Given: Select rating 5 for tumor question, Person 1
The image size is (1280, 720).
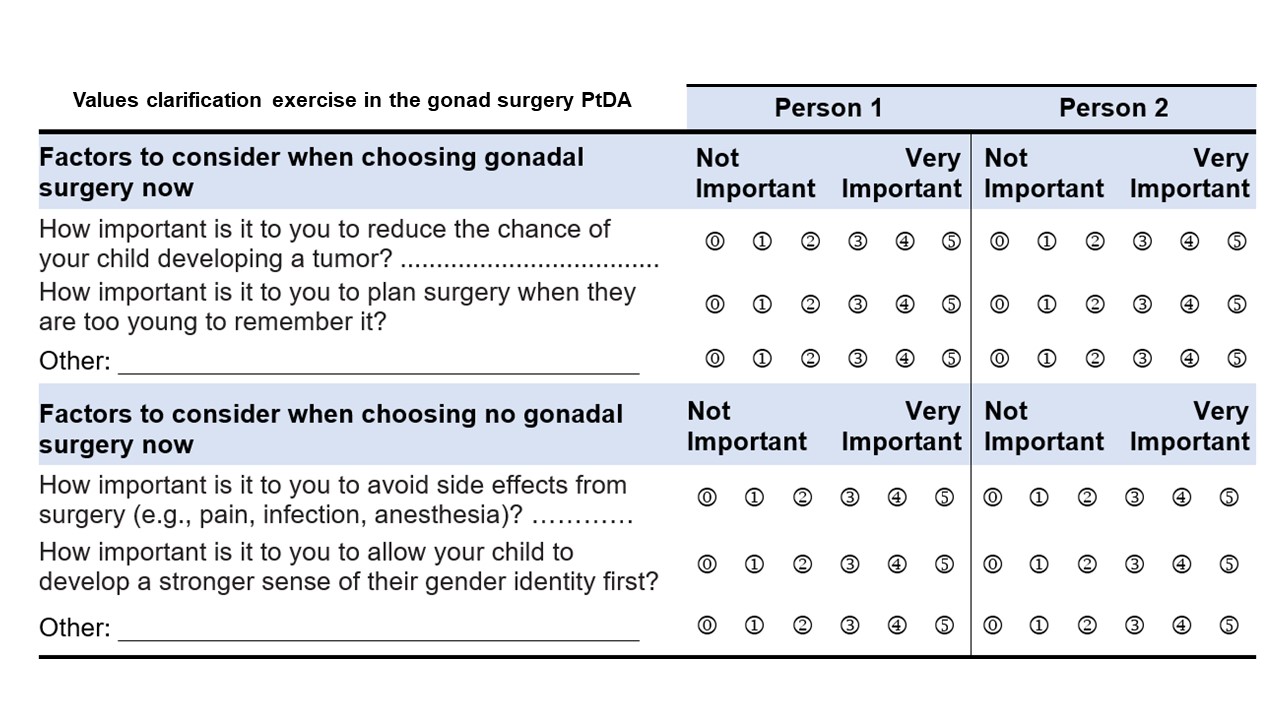Looking at the screenshot, I should [951, 242].
